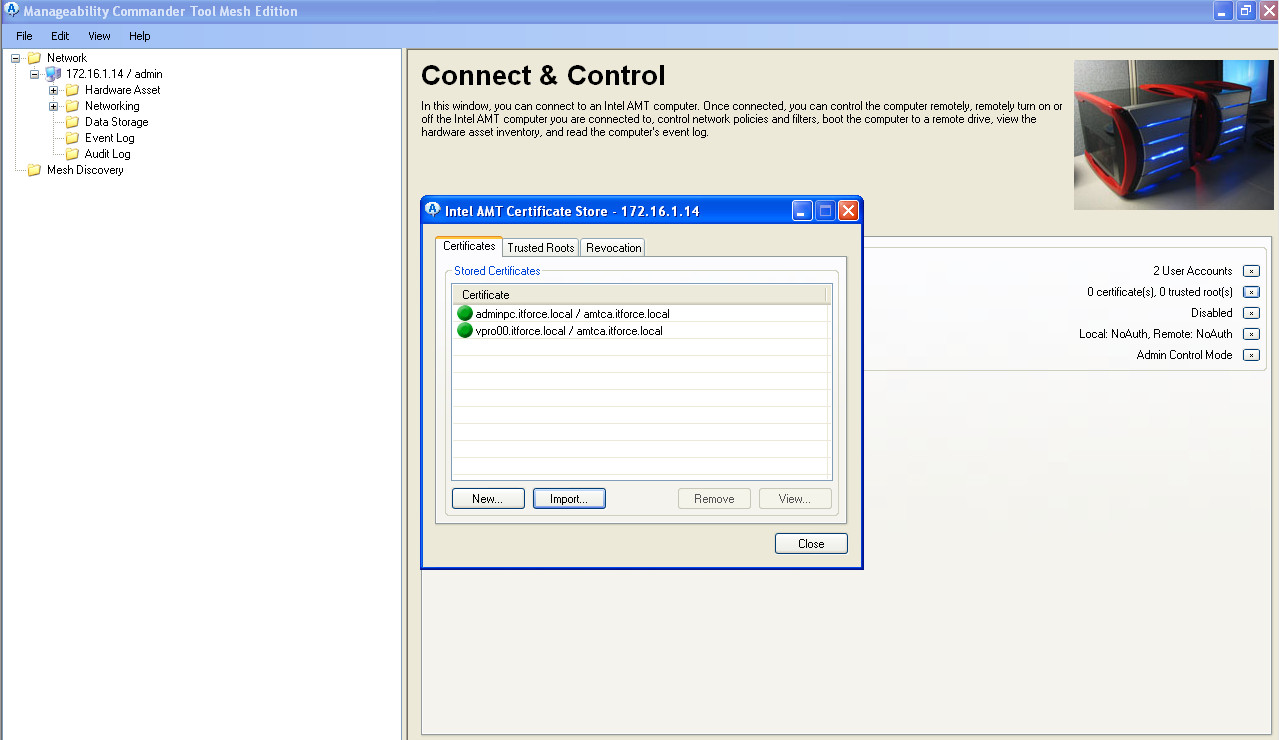Expand the Hardware Asset node
This screenshot has height=740, width=1279.
54,90
